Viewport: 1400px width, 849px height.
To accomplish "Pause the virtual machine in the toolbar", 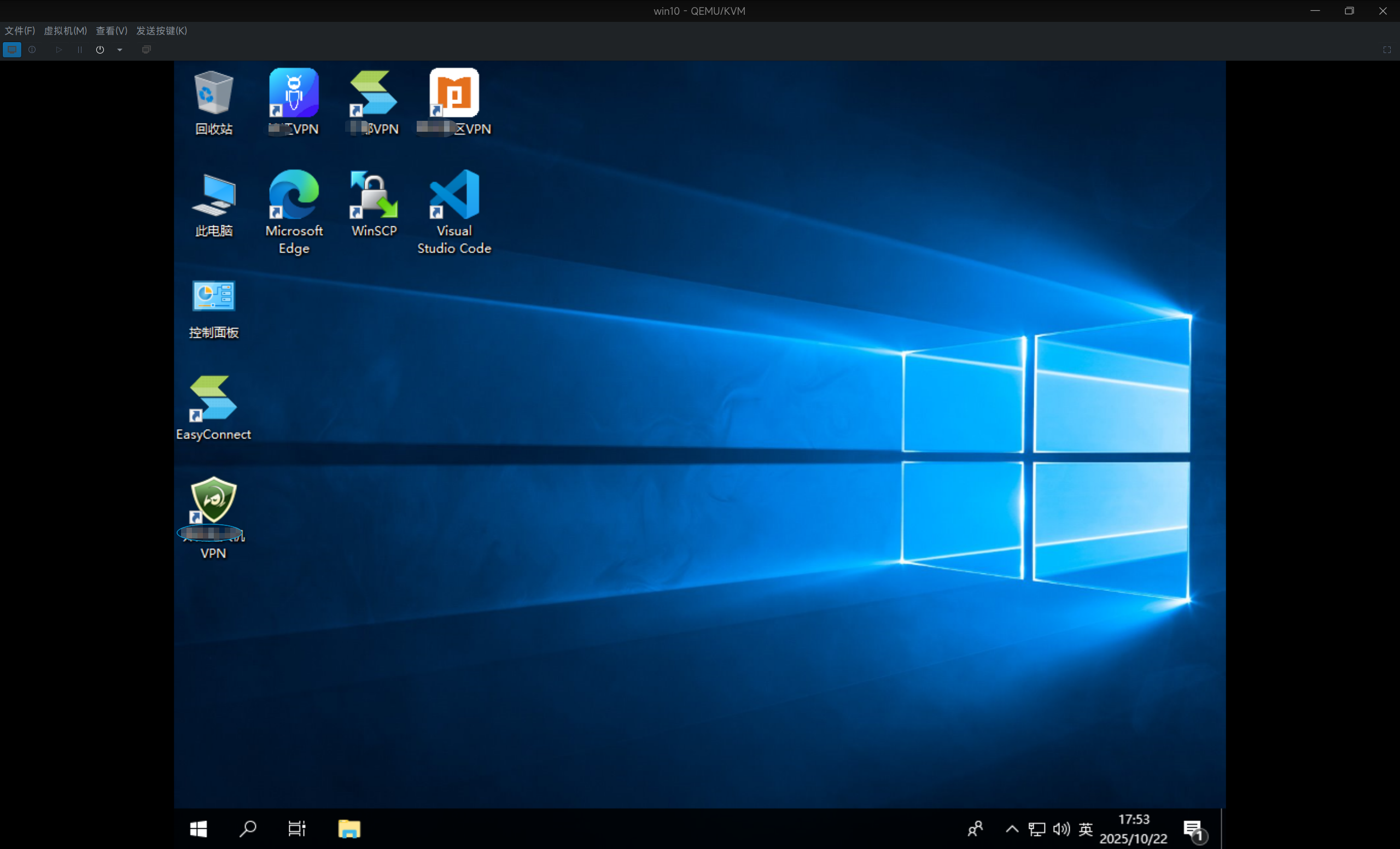I will click(x=79, y=49).
